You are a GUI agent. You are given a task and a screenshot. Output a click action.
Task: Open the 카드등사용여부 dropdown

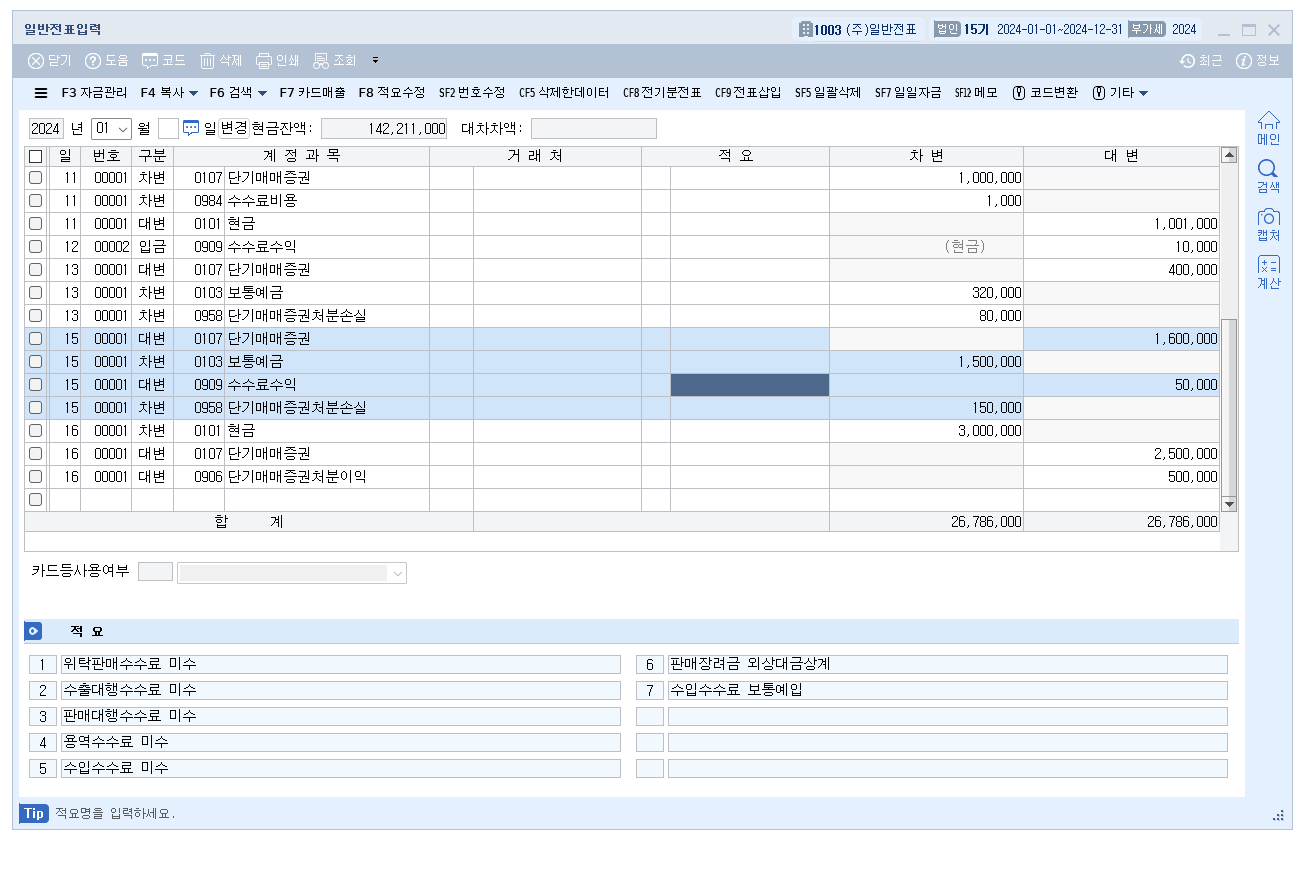pos(397,573)
